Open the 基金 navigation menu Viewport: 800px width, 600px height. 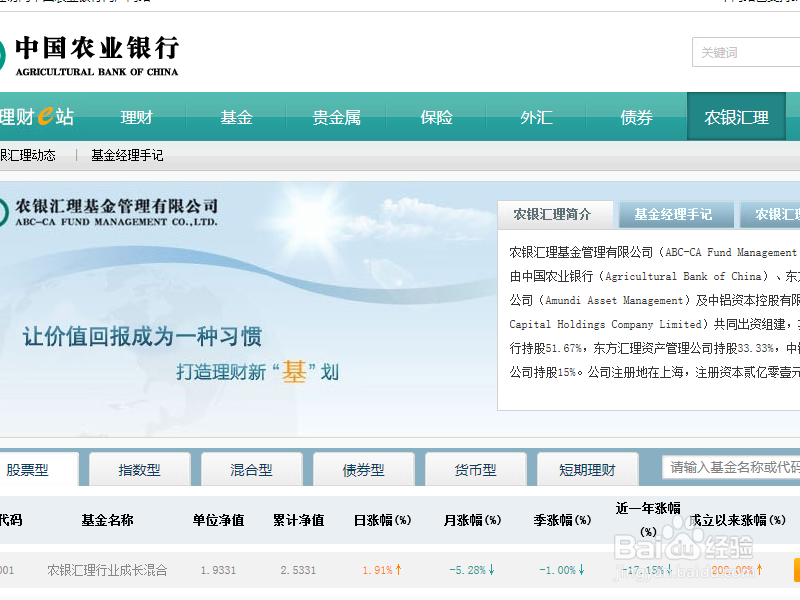[236, 117]
